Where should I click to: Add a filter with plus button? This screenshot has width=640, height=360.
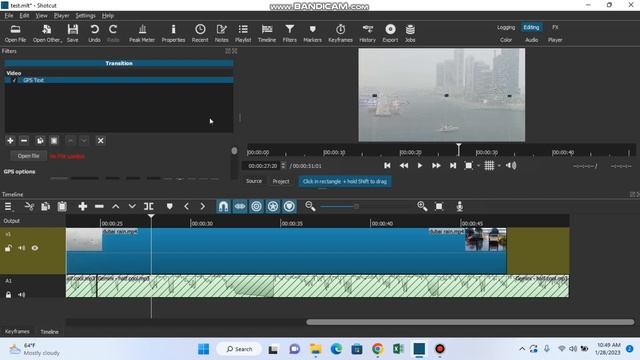pos(10,140)
